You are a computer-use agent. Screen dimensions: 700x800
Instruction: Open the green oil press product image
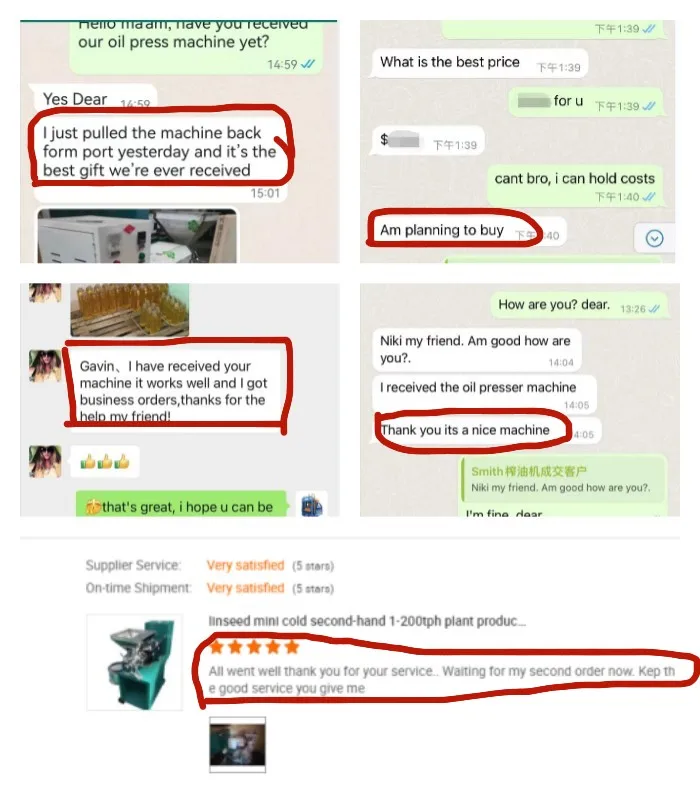(x=135, y=662)
